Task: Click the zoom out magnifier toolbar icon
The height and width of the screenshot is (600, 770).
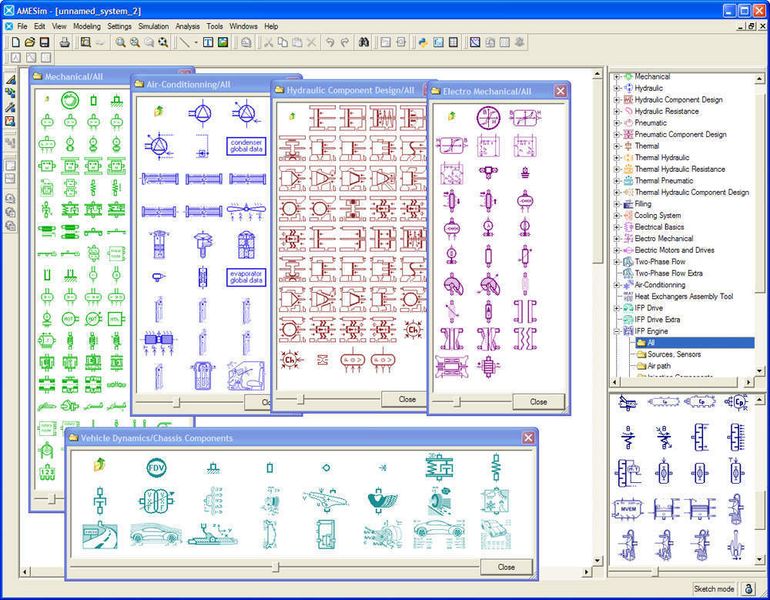Action: pos(135,42)
